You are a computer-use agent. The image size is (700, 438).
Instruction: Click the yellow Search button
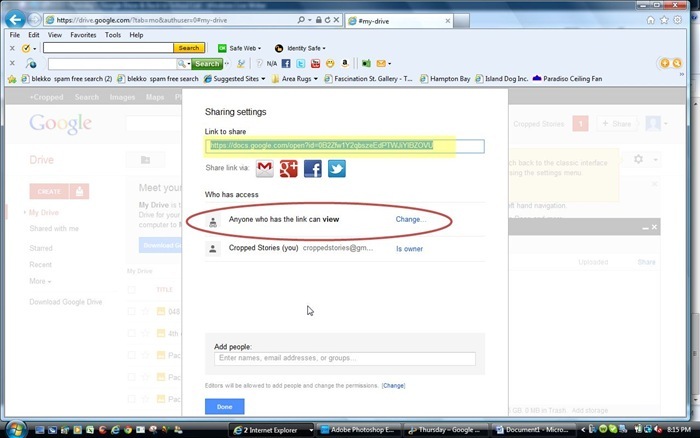(x=189, y=48)
